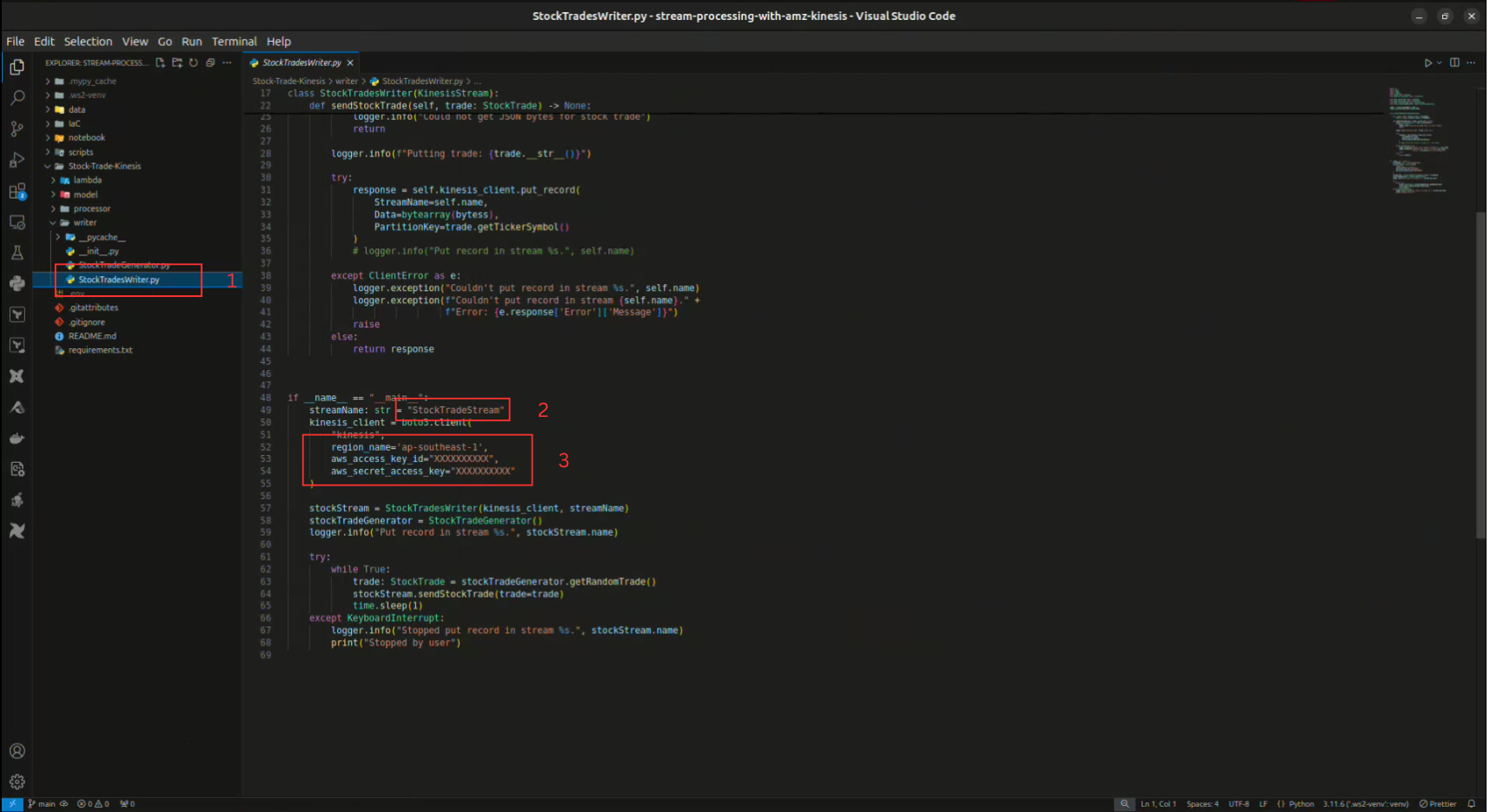Open README.md in the file tree
1490x812 pixels.
[92, 336]
